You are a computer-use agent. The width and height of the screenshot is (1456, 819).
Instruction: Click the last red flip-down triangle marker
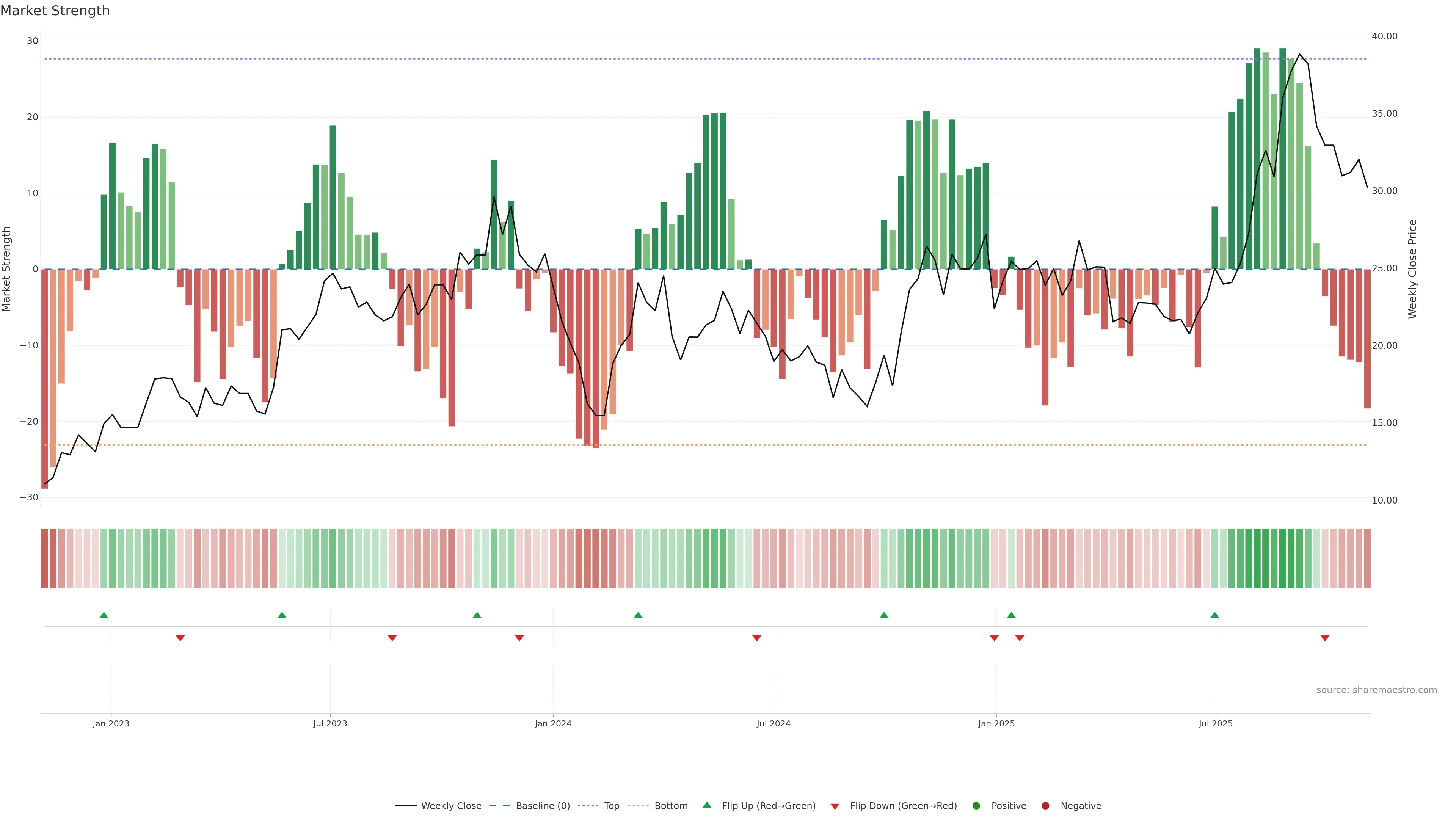pos(1325,638)
